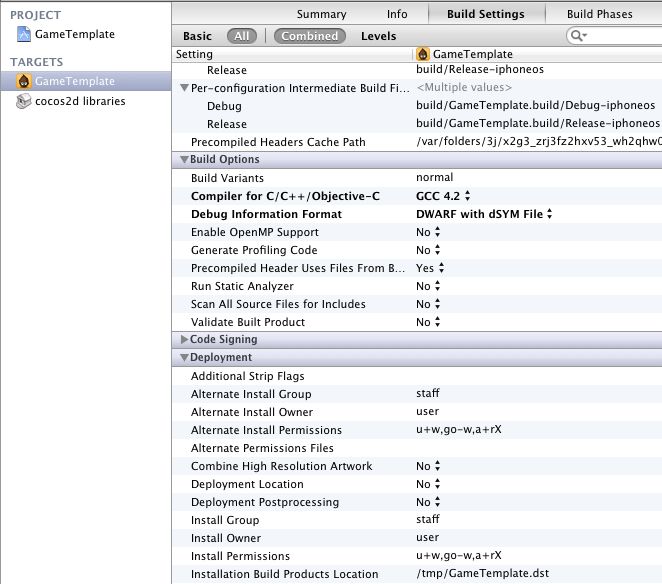Click the <Multiple values> placeholder
This screenshot has height=584, width=662.
coord(464,87)
